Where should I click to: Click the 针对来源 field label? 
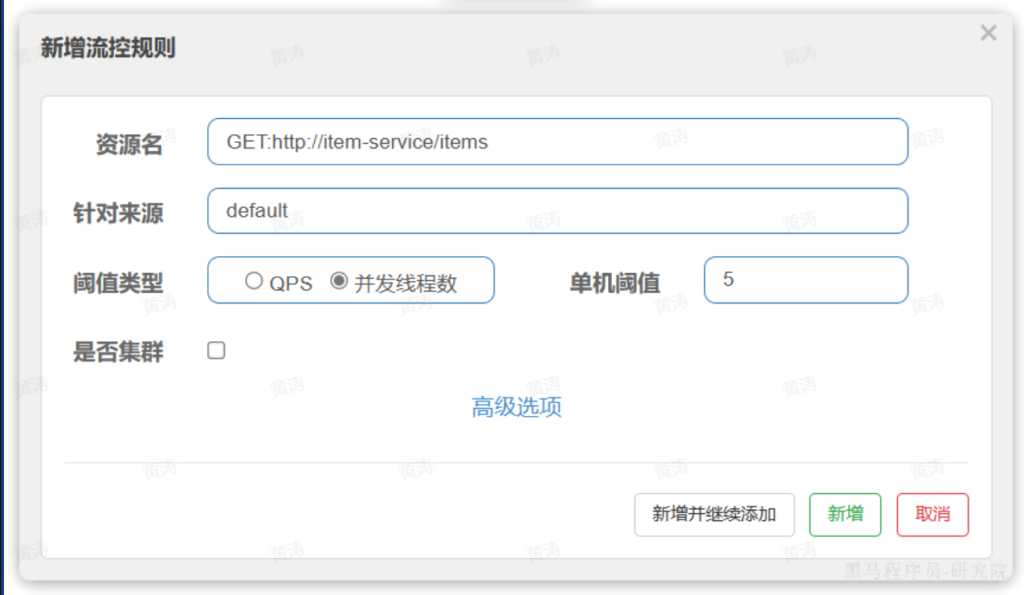(x=118, y=213)
